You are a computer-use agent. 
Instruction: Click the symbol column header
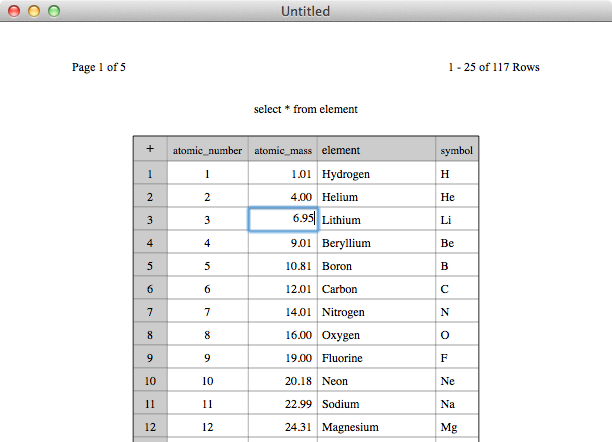(457, 149)
